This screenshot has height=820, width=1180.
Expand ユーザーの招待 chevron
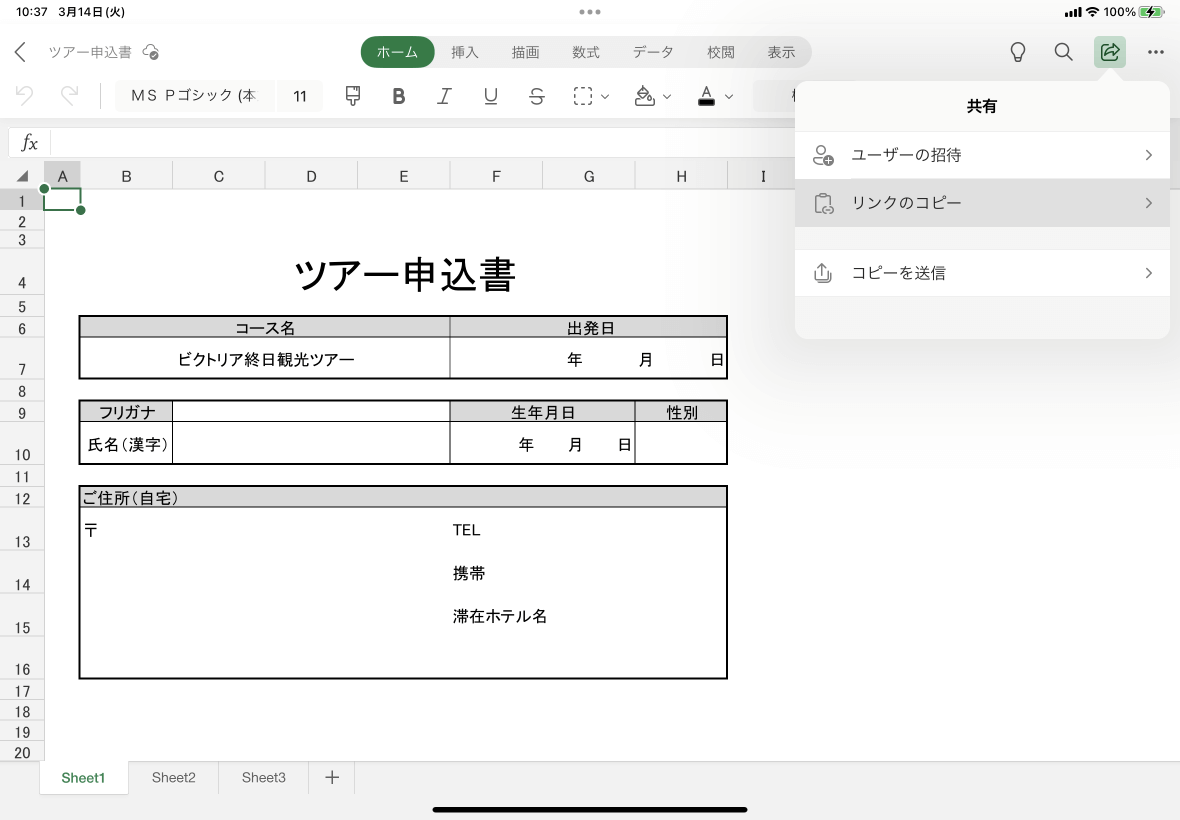1148,155
